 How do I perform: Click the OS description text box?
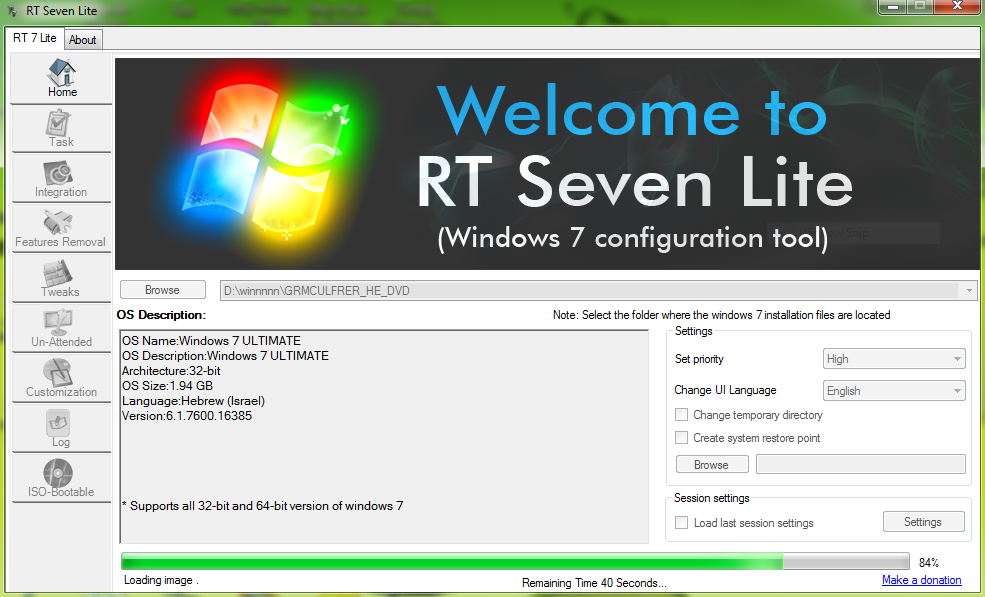click(384, 436)
